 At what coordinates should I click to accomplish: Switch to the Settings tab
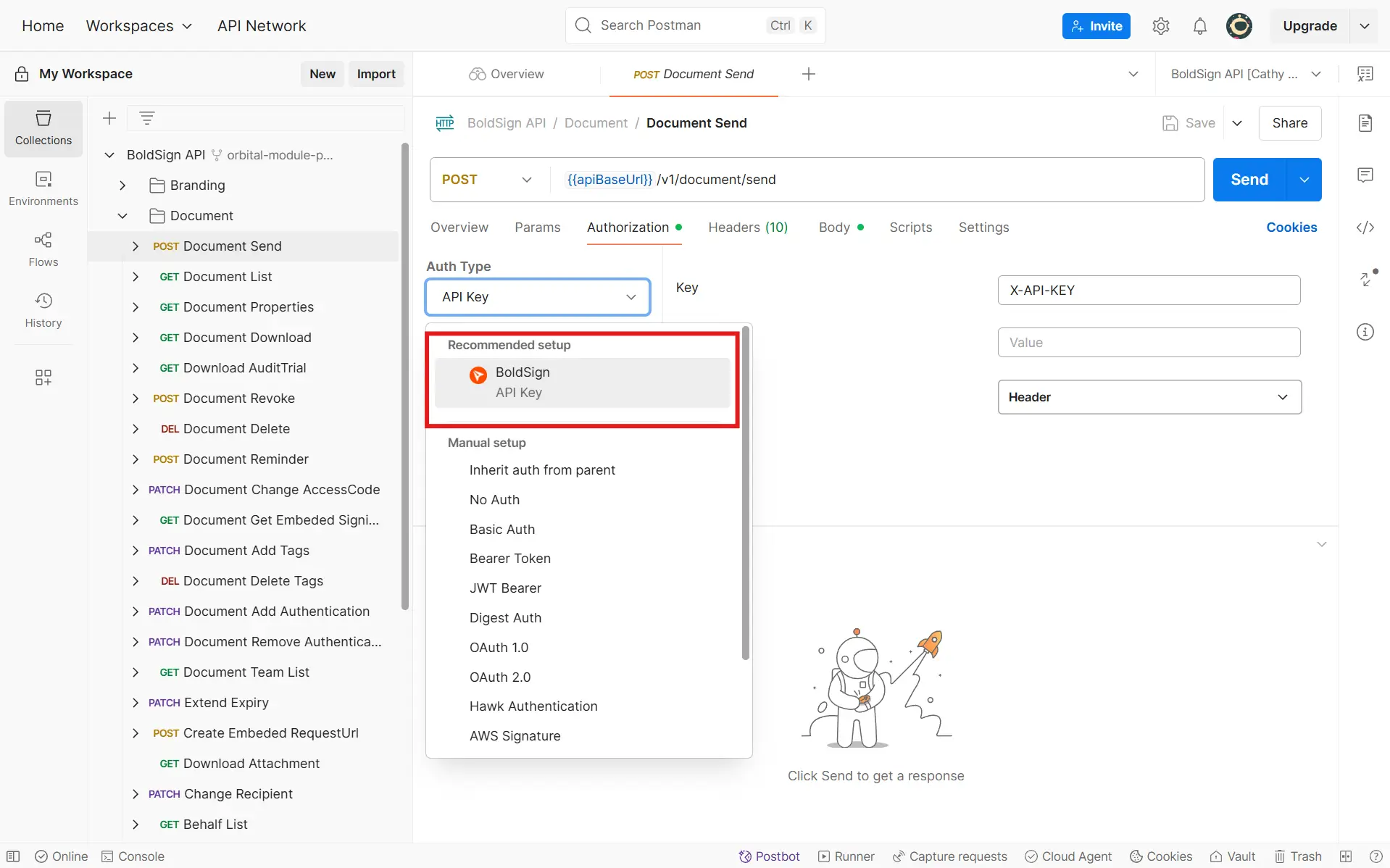tap(983, 228)
